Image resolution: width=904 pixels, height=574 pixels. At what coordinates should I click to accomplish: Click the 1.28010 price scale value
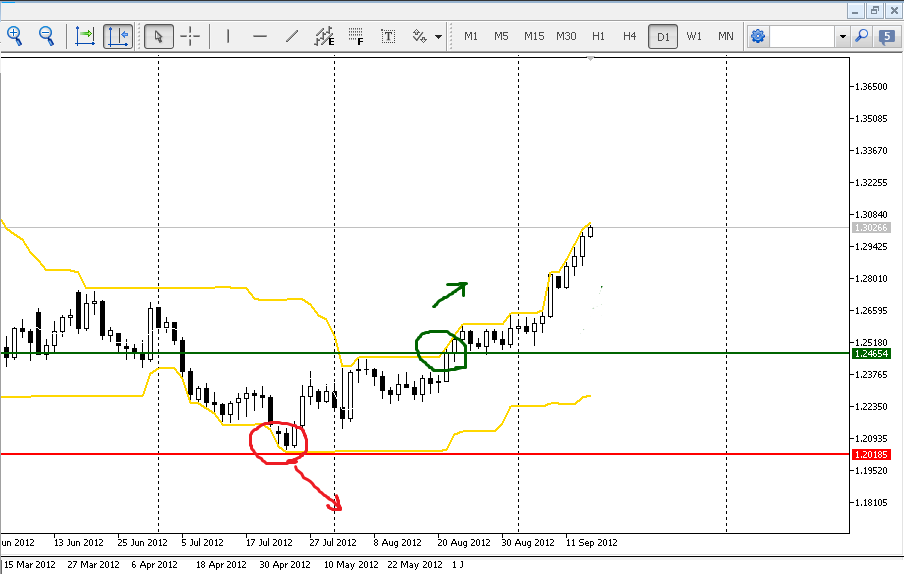[871, 278]
